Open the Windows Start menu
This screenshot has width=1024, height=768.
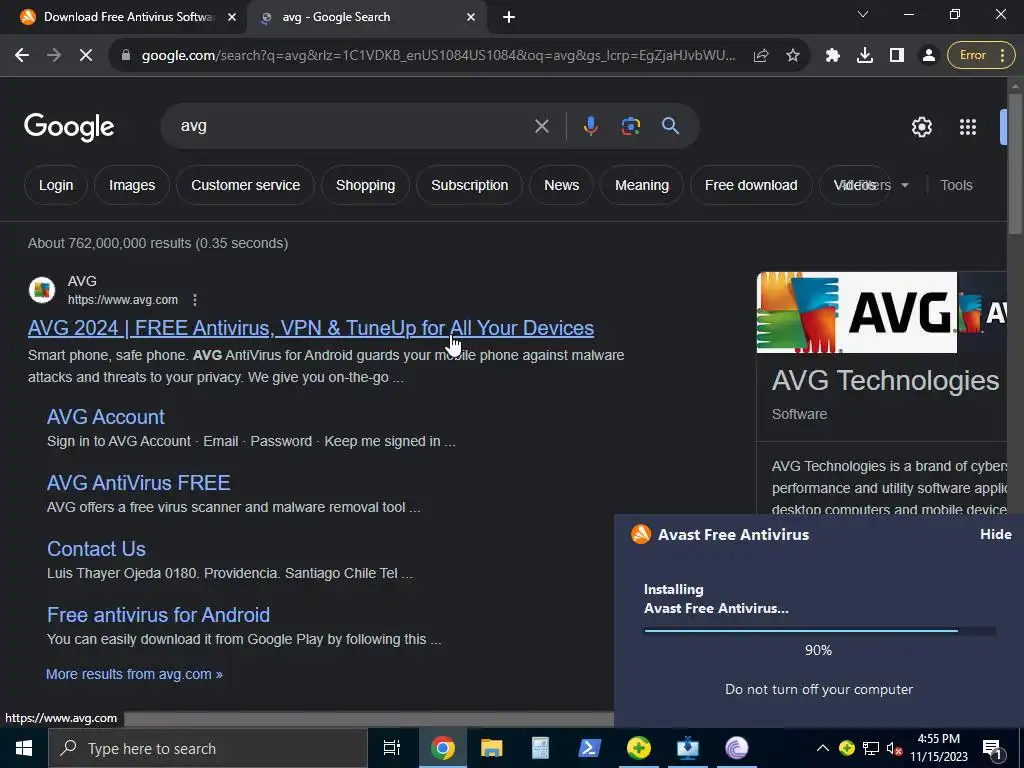click(x=24, y=748)
